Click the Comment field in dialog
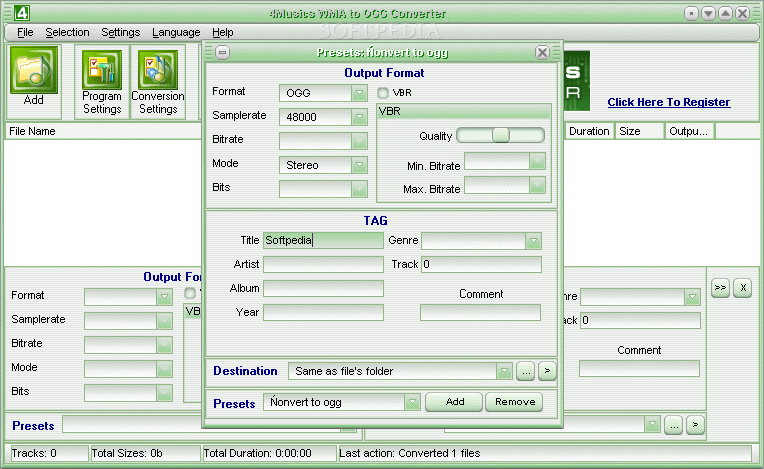Image resolution: width=764 pixels, height=469 pixels. [480, 312]
